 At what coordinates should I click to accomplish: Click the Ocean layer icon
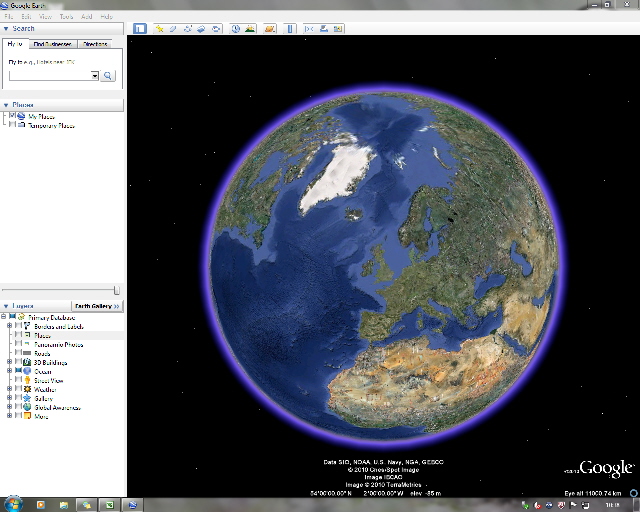[27, 371]
